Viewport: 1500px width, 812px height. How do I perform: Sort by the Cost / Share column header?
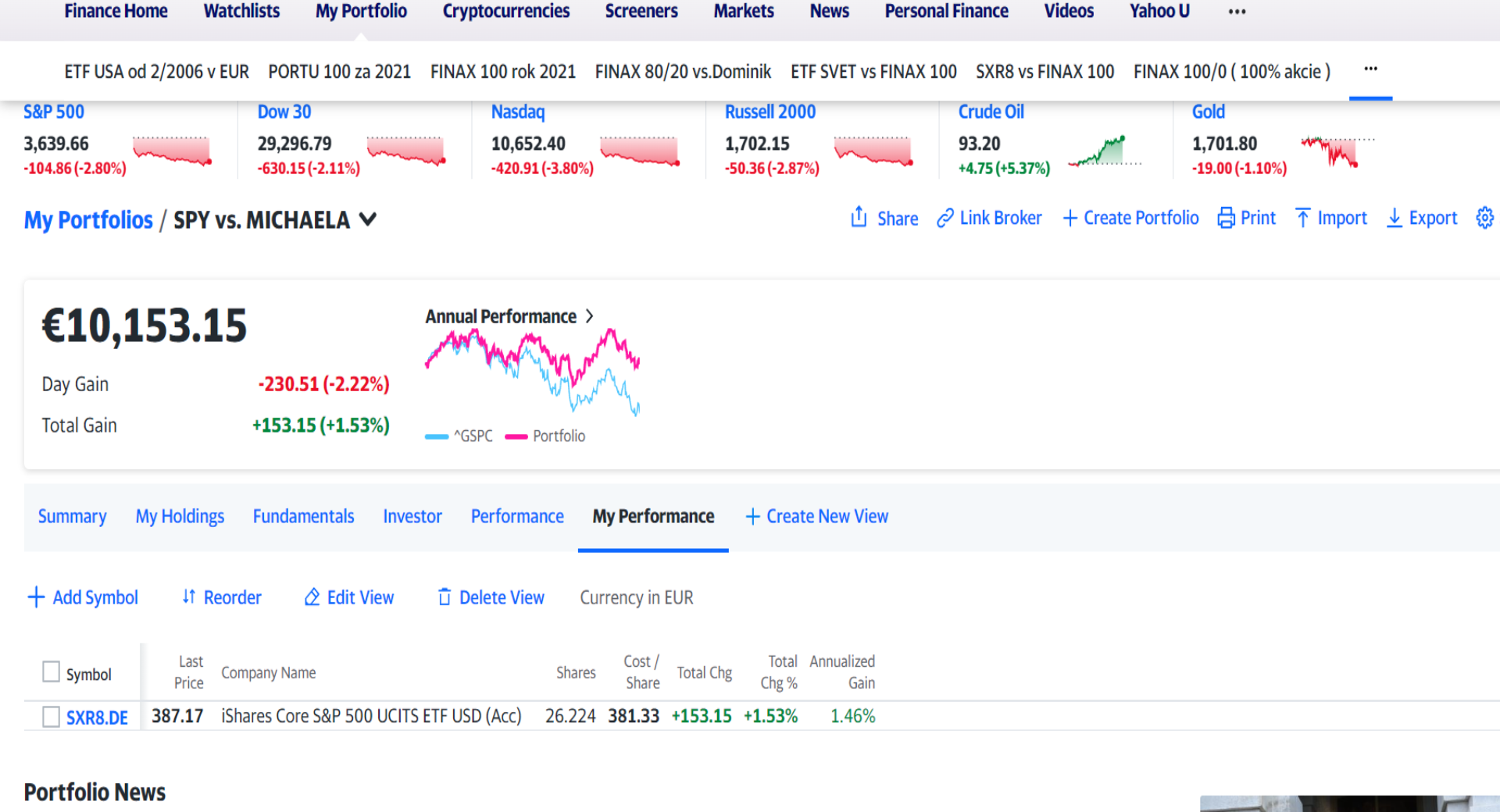pyautogui.click(x=641, y=672)
